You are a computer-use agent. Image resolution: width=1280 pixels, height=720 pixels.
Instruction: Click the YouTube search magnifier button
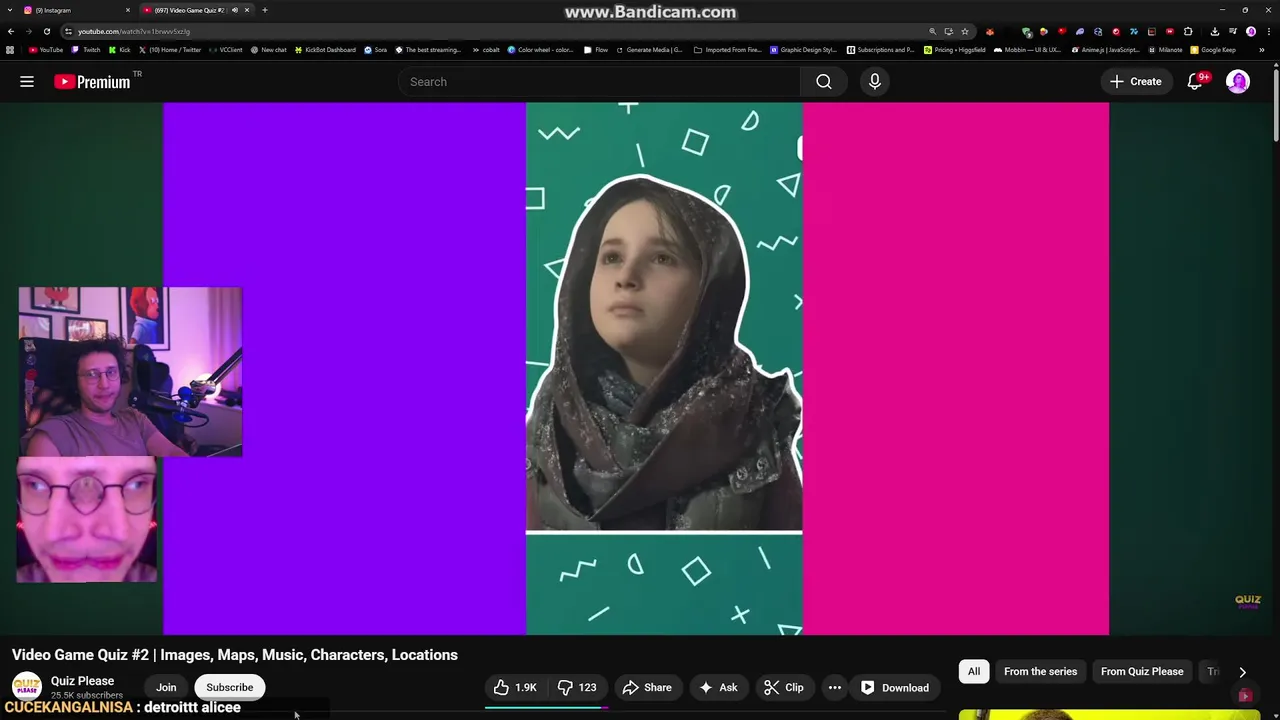pos(824,82)
